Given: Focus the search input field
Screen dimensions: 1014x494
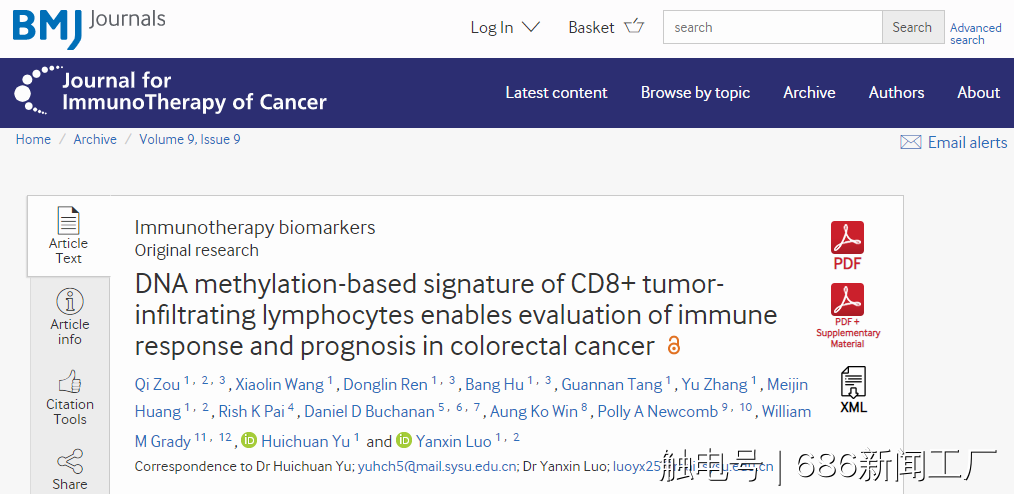Looking at the screenshot, I should click(x=773, y=27).
